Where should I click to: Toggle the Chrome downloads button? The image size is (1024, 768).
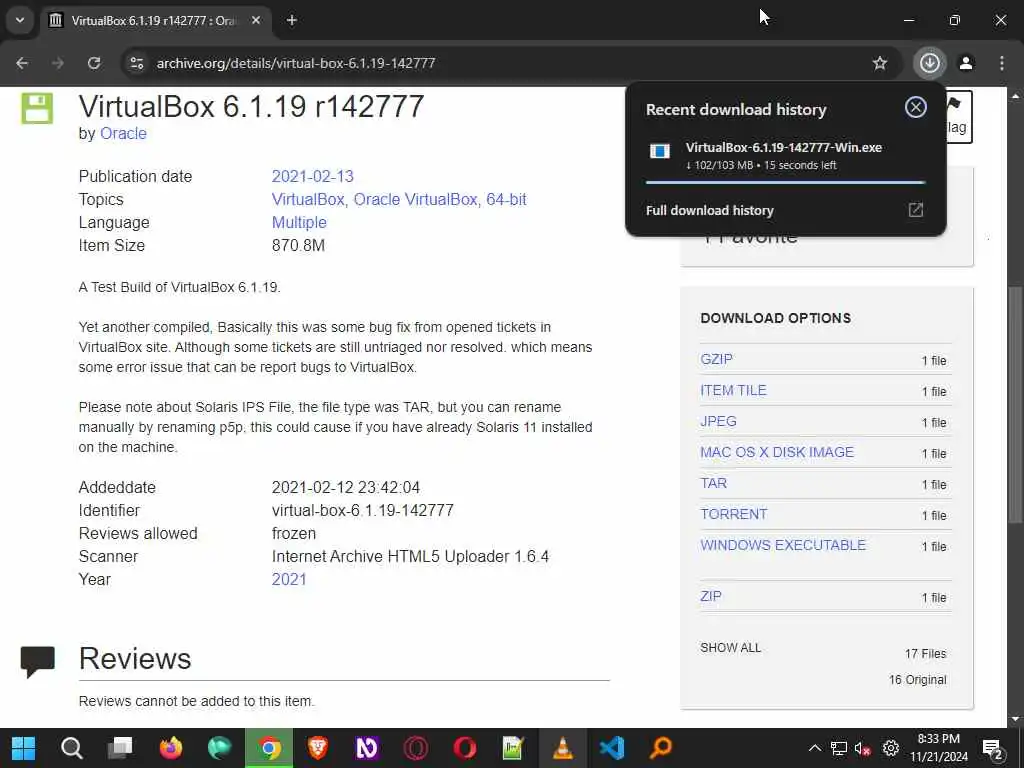929,63
